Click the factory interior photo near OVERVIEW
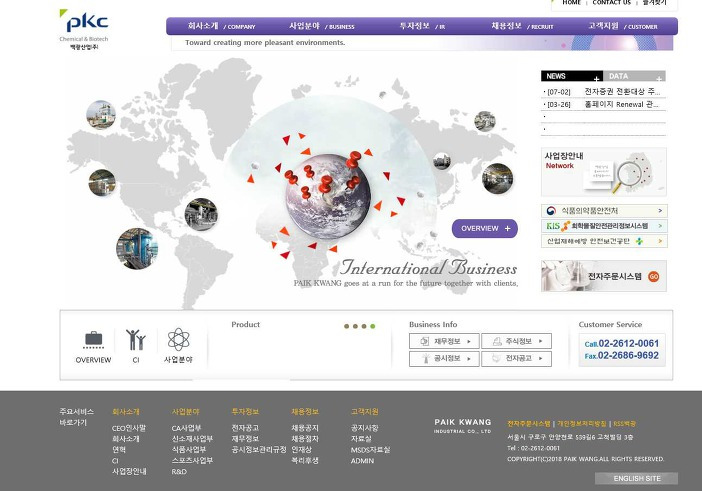 click(497, 179)
